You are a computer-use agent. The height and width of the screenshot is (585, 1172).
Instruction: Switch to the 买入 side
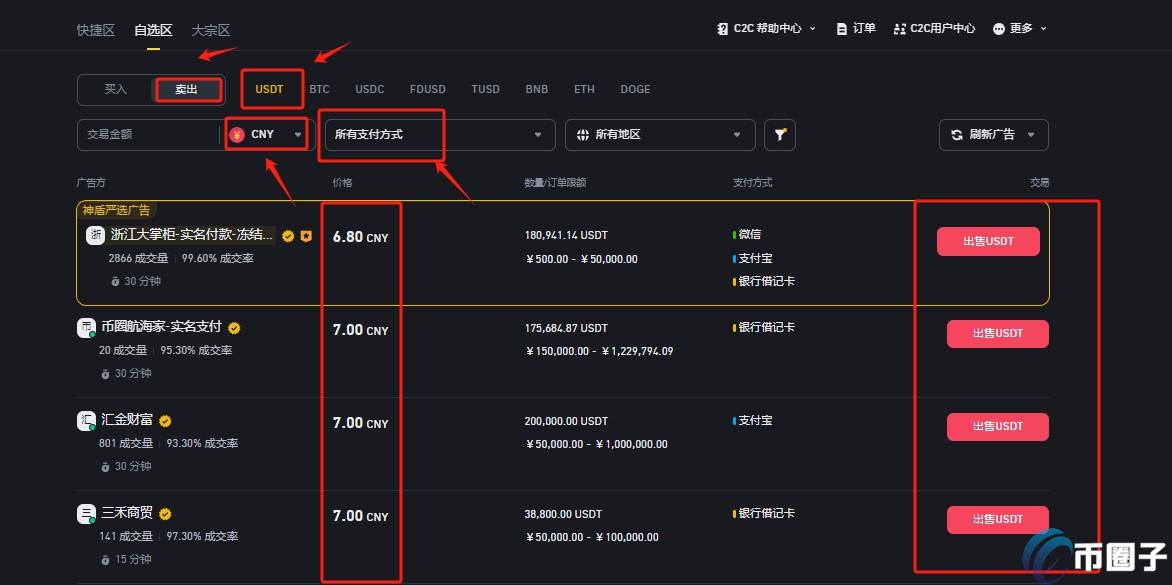115,89
